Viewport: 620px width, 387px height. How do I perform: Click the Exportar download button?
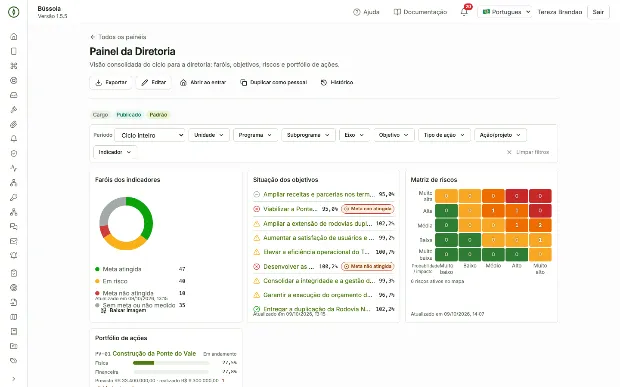click(x=111, y=83)
